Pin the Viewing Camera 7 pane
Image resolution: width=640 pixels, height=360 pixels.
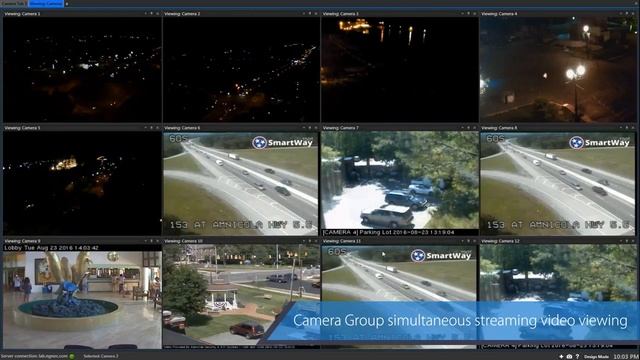[x=469, y=128]
